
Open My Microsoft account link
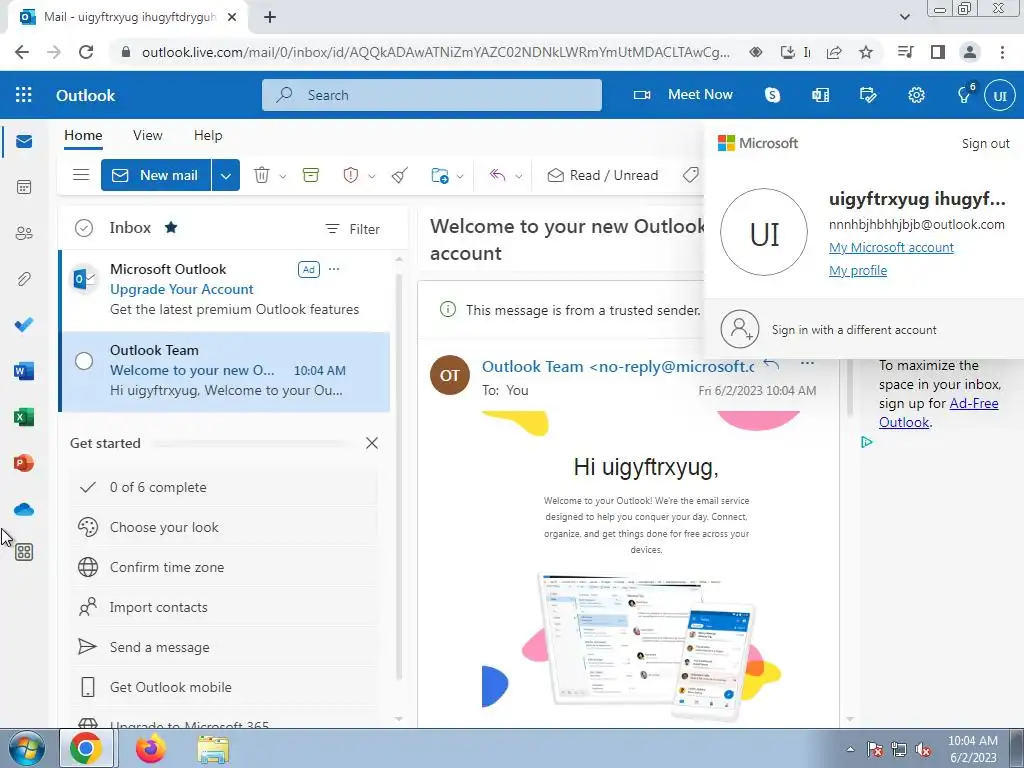(891, 248)
